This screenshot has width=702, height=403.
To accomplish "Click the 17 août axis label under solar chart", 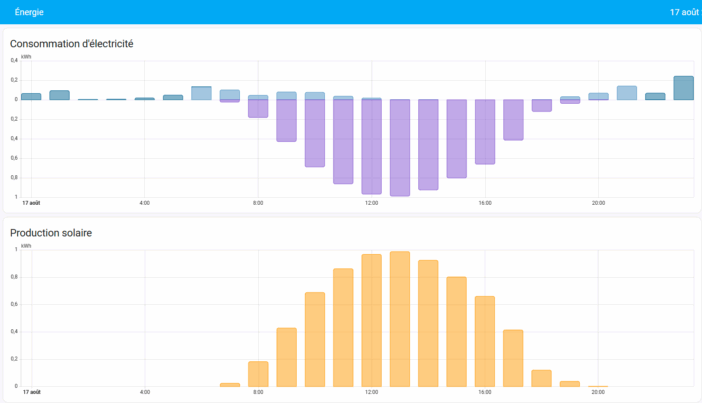I will (31, 392).
